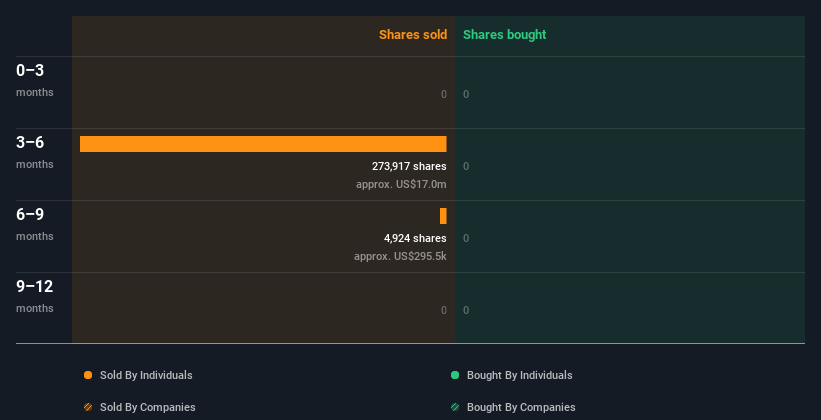821x420 pixels.
Task: Click the green Bought By Individuals legend dot
Action: point(455,375)
